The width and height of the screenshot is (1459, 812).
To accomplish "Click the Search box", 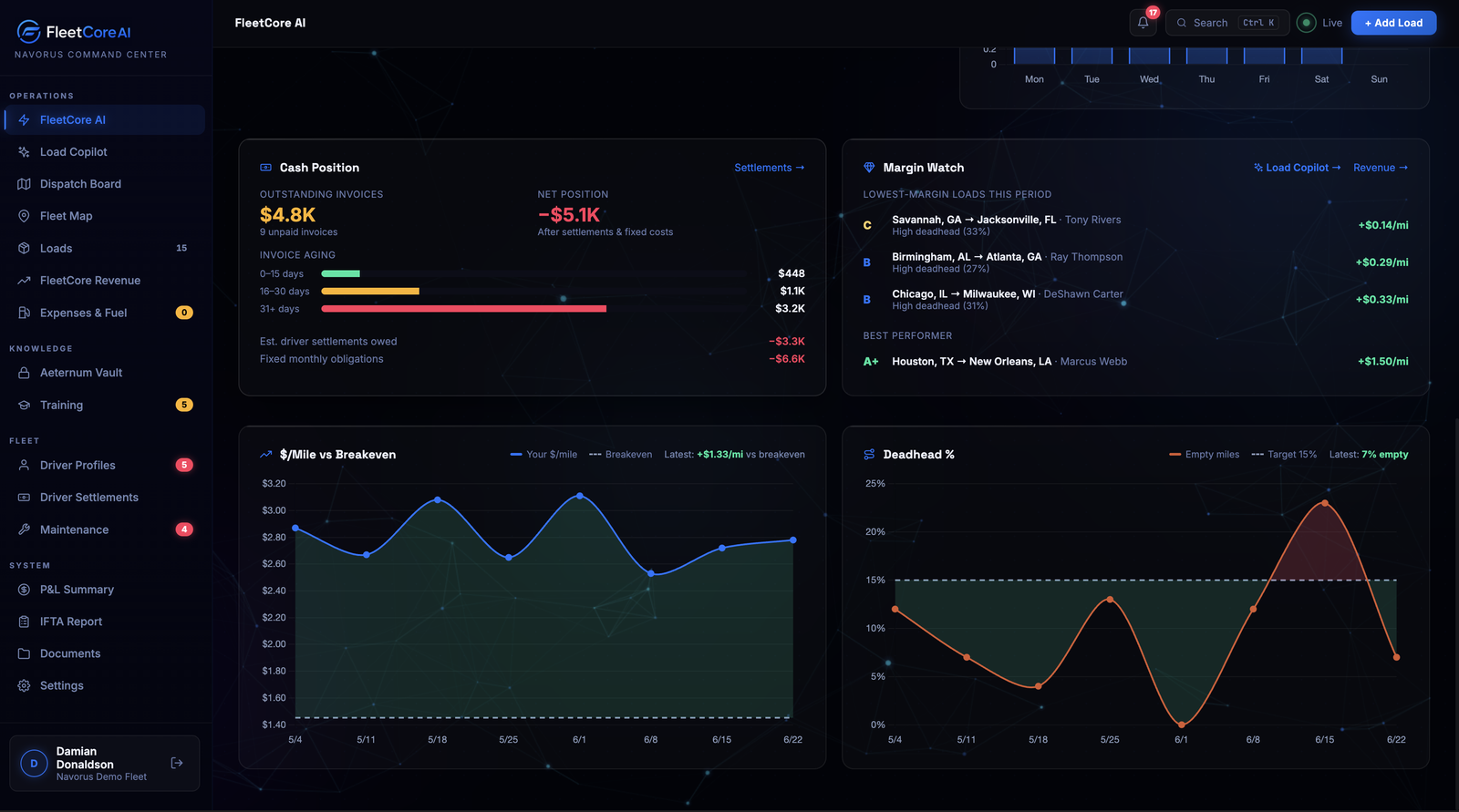I will point(1227,23).
